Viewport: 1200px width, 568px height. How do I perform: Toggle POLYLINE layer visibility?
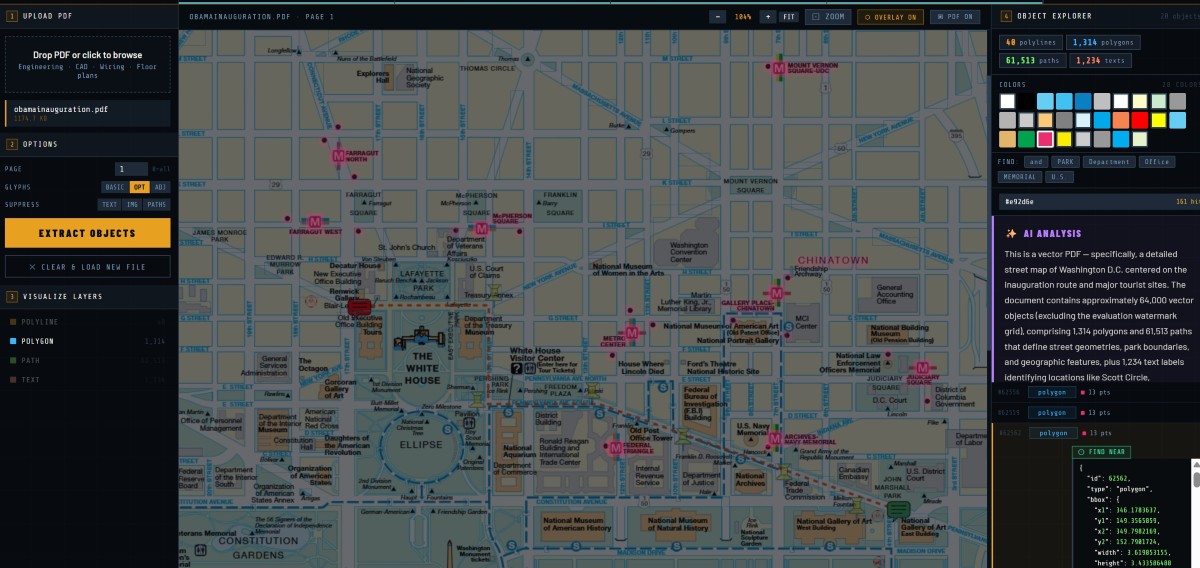click(87, 322)
